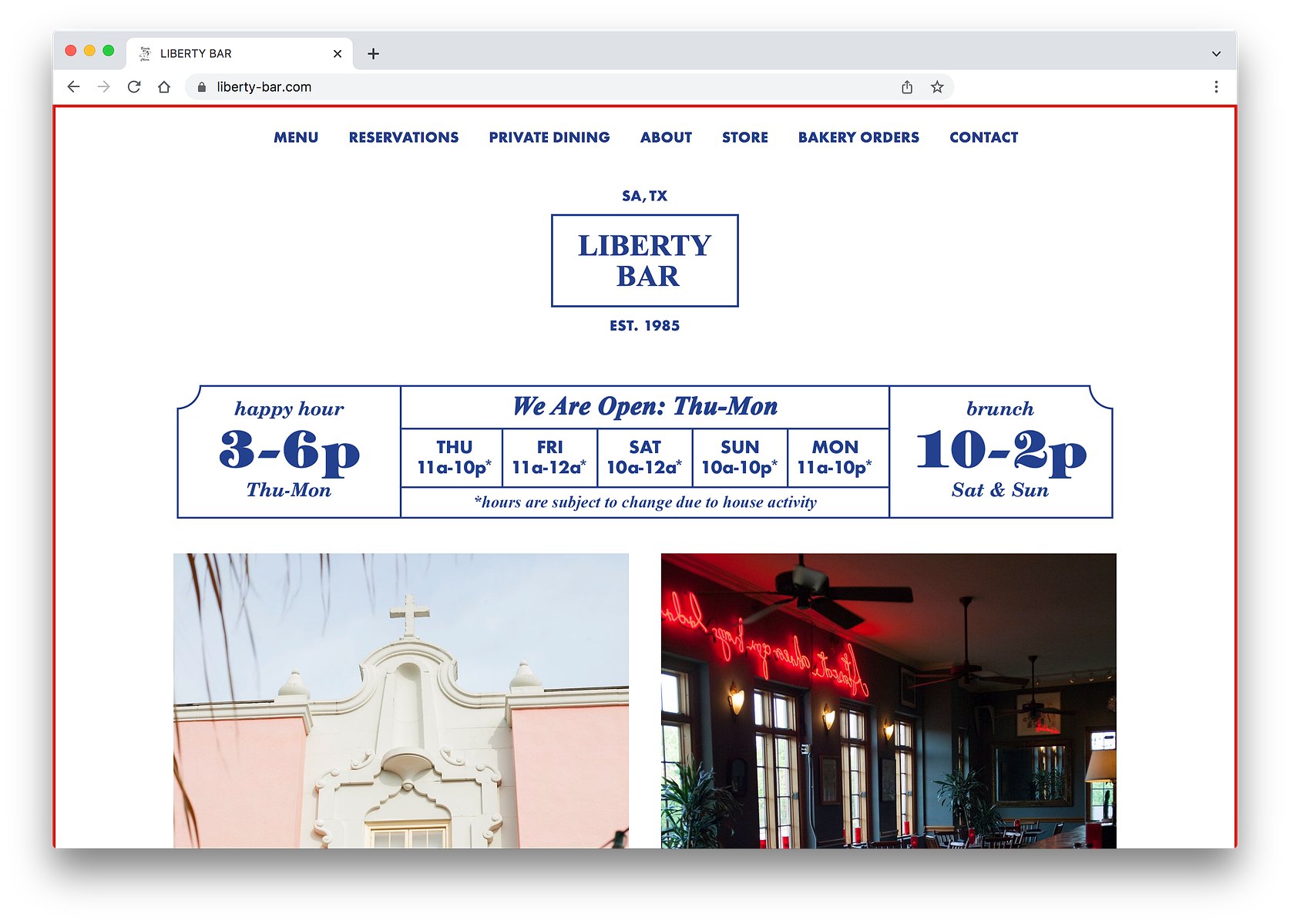Open the CONTACT page
This screenshot has width=1290, height=924.
click(x=984, y=137)
